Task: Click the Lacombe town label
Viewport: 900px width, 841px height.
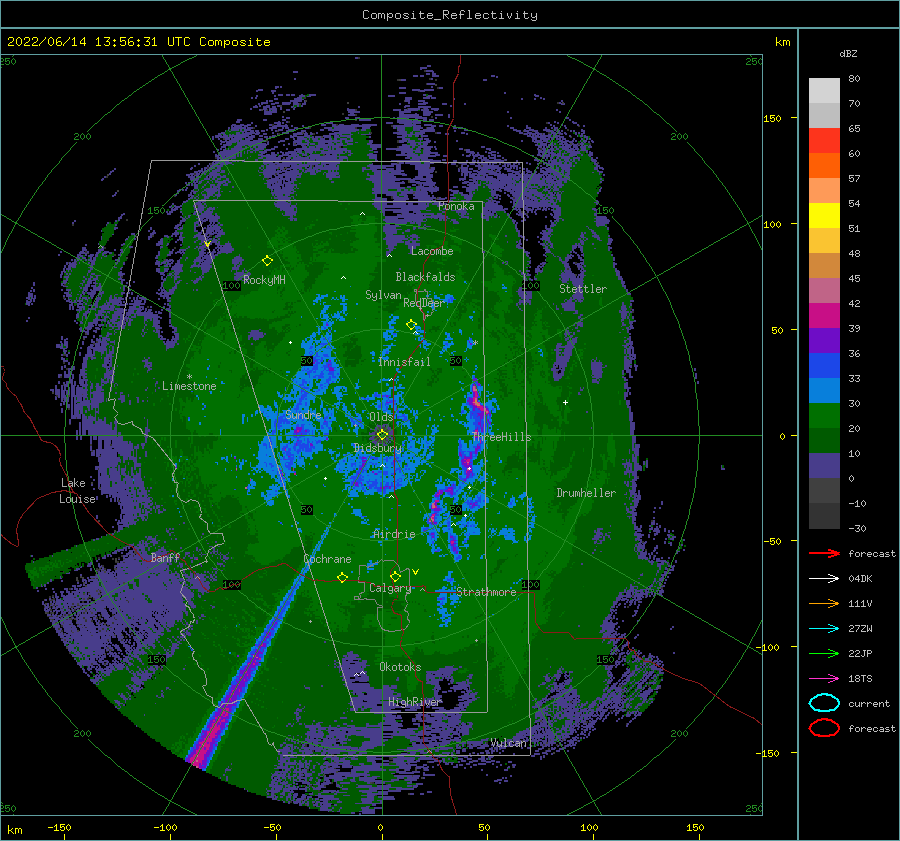Action: click(x=432, y=251)
